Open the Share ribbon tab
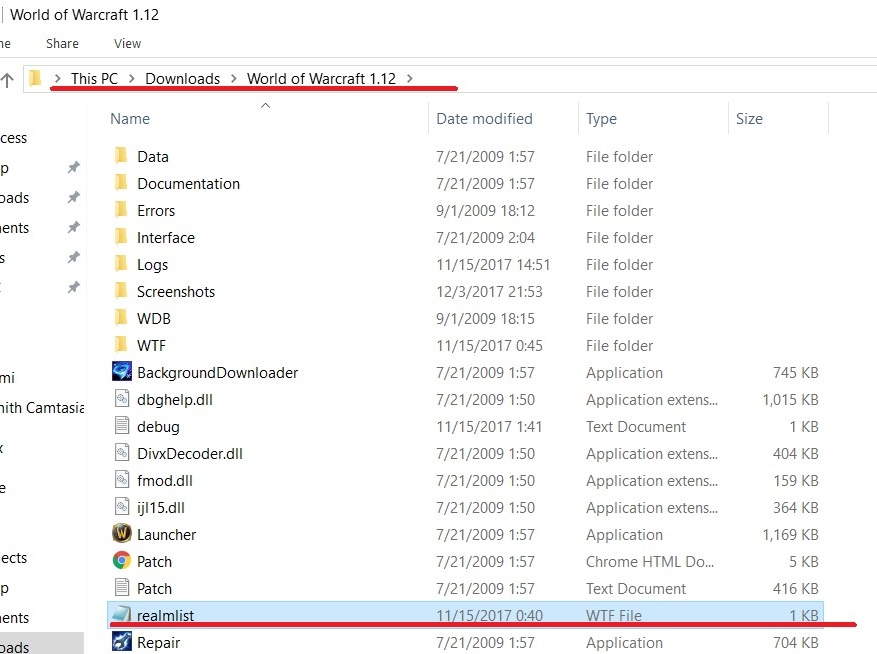Screen dimensions: 877x654 62,44
